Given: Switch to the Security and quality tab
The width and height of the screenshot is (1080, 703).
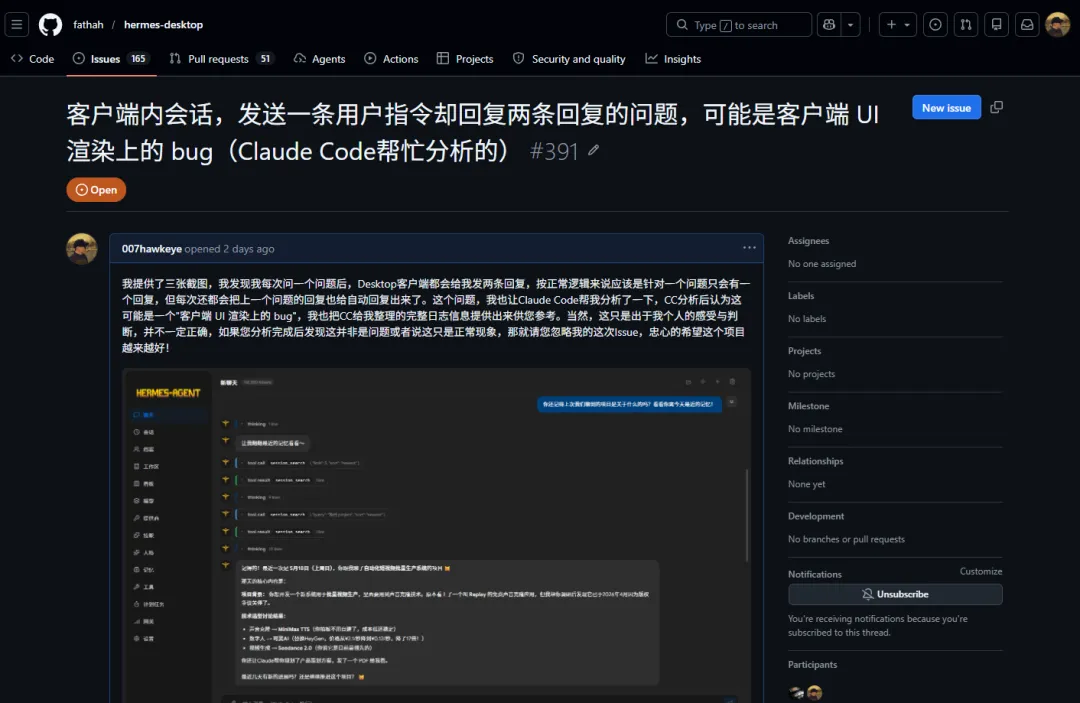Looking at the screenshot, I should (x=569, y=59).
